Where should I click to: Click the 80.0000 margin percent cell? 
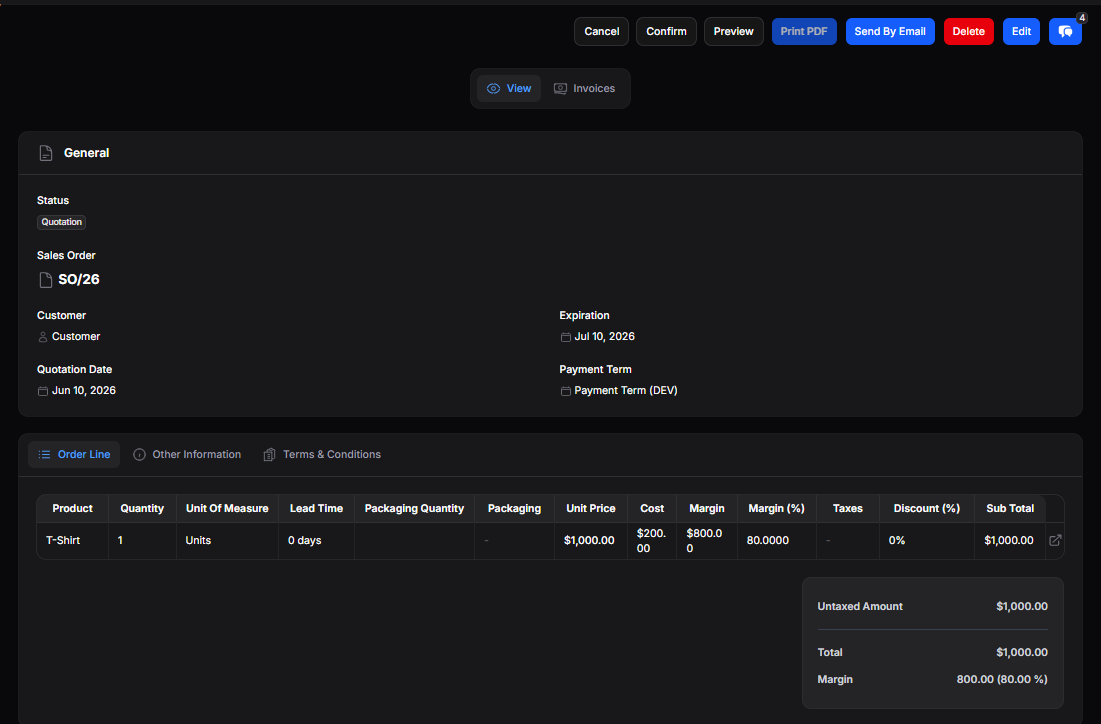(777, 541)
